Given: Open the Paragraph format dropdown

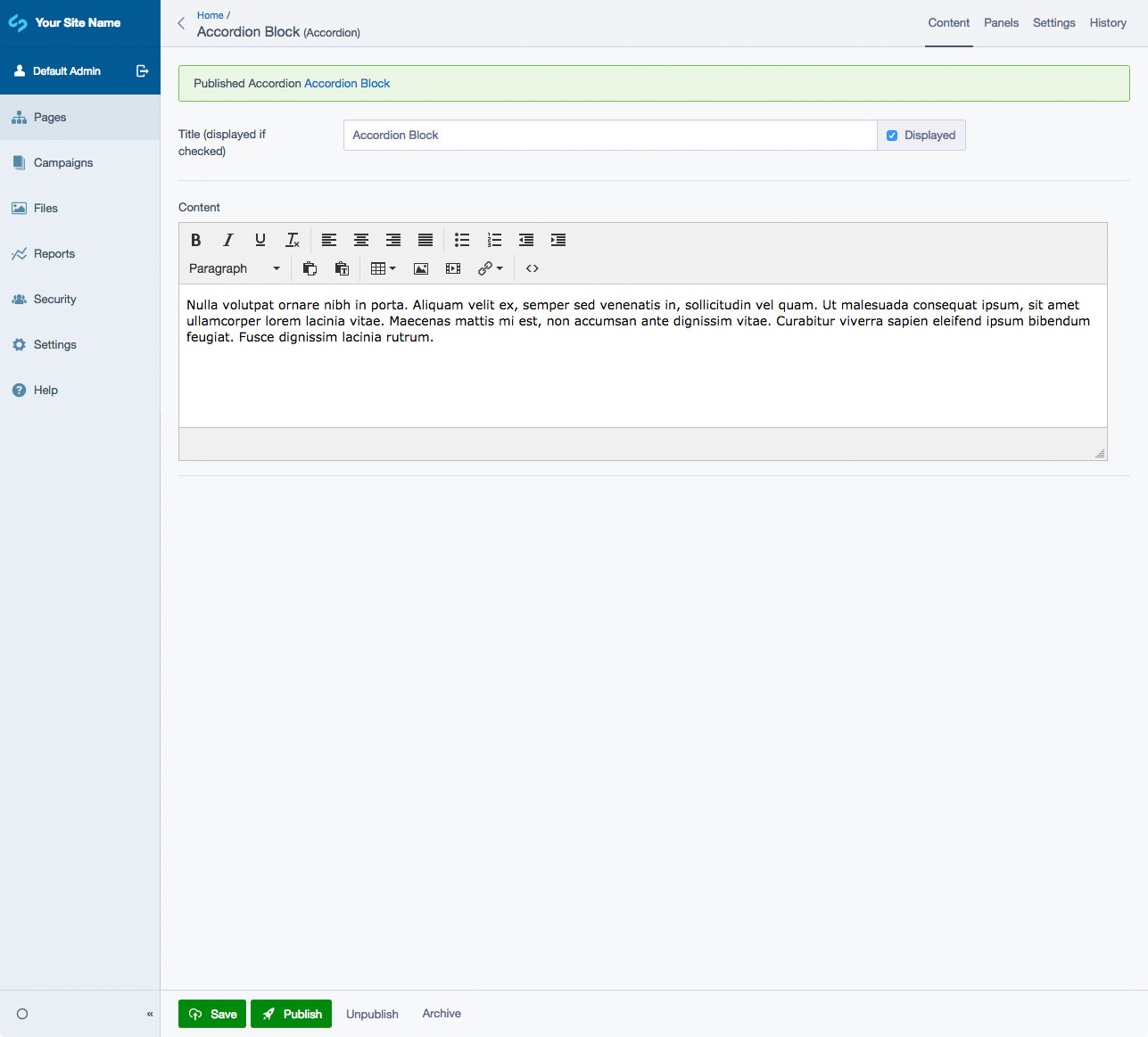Looking at the screenshot, I should [x=235, y=268].
